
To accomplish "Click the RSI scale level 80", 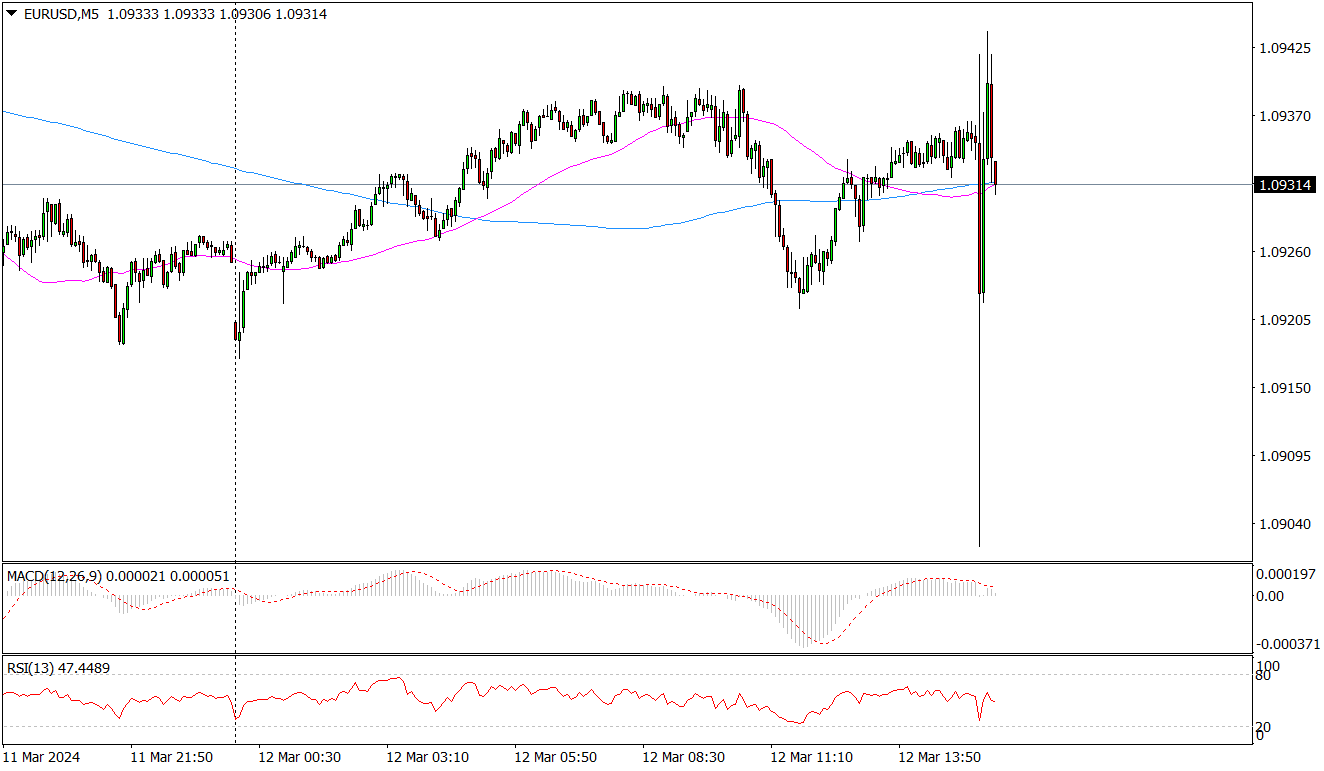I will (1264, 676).
